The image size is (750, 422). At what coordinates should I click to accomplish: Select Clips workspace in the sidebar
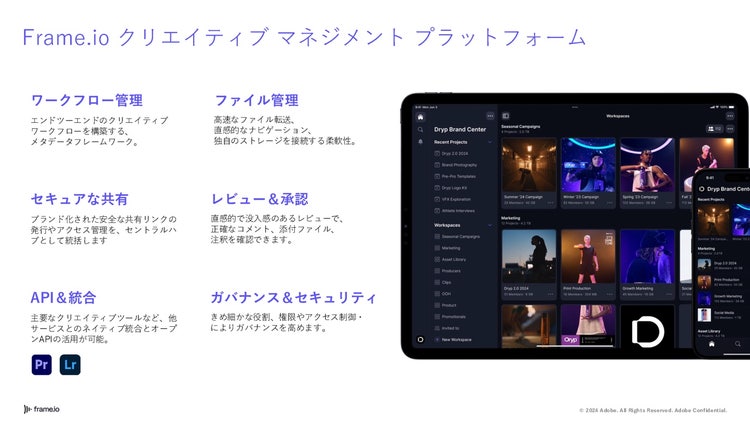click(x=443, y=282)
